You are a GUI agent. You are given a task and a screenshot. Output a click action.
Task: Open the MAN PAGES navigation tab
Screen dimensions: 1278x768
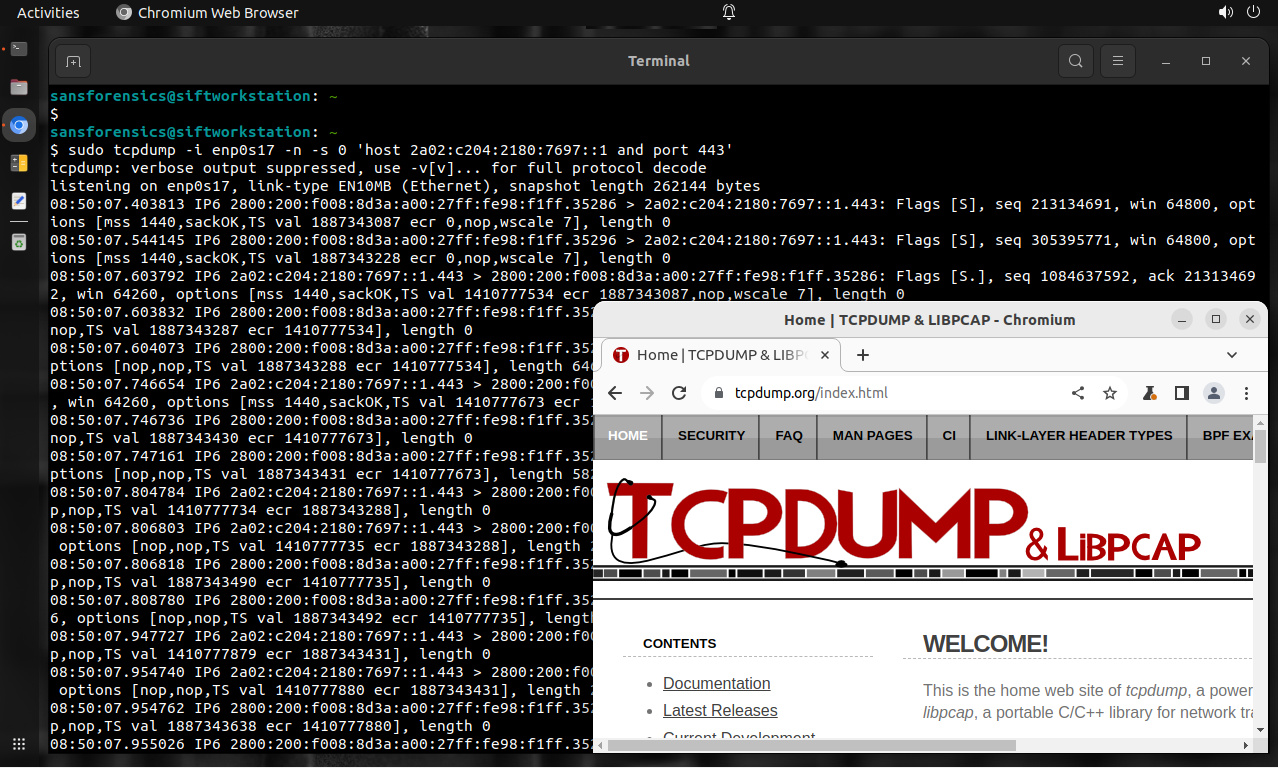(873, 436)
